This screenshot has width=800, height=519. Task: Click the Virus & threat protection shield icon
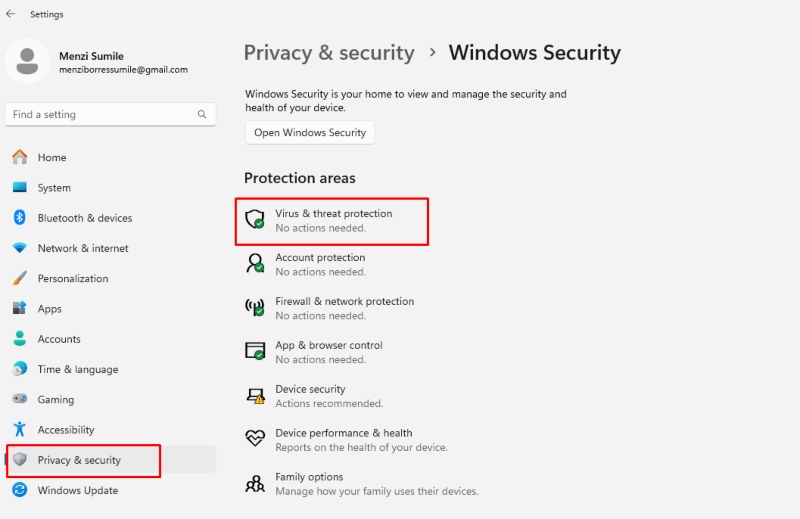click(255, 219)
